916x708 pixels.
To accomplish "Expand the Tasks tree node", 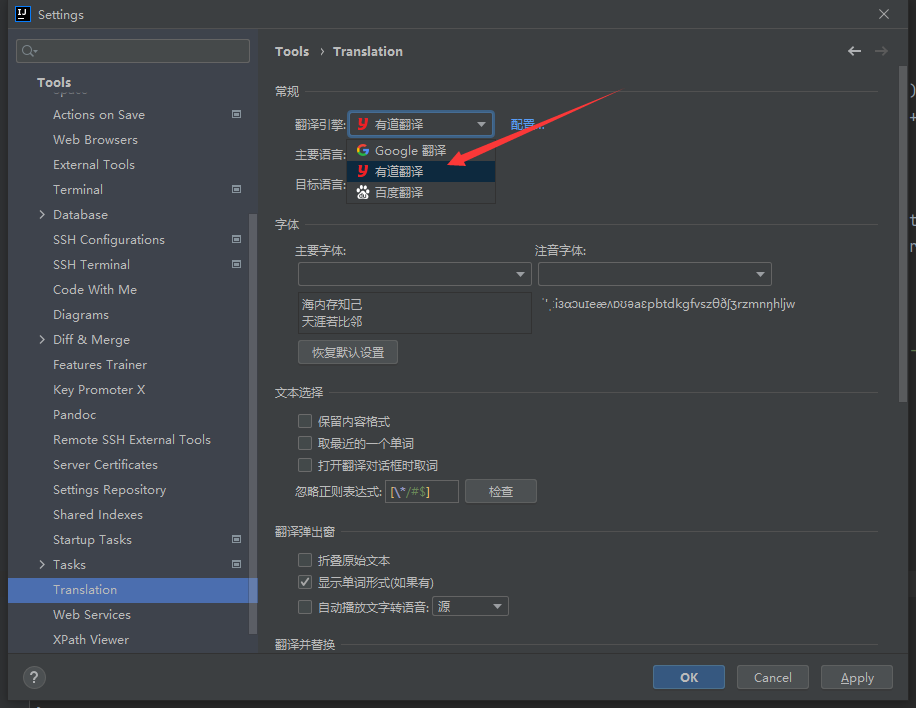I will [x=42, y=564].
